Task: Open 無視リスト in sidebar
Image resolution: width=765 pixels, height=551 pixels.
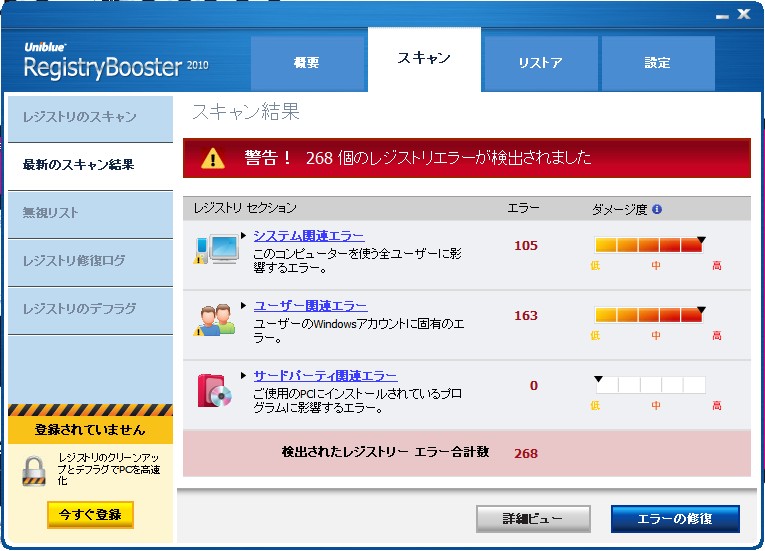Action: click(90, 214)
